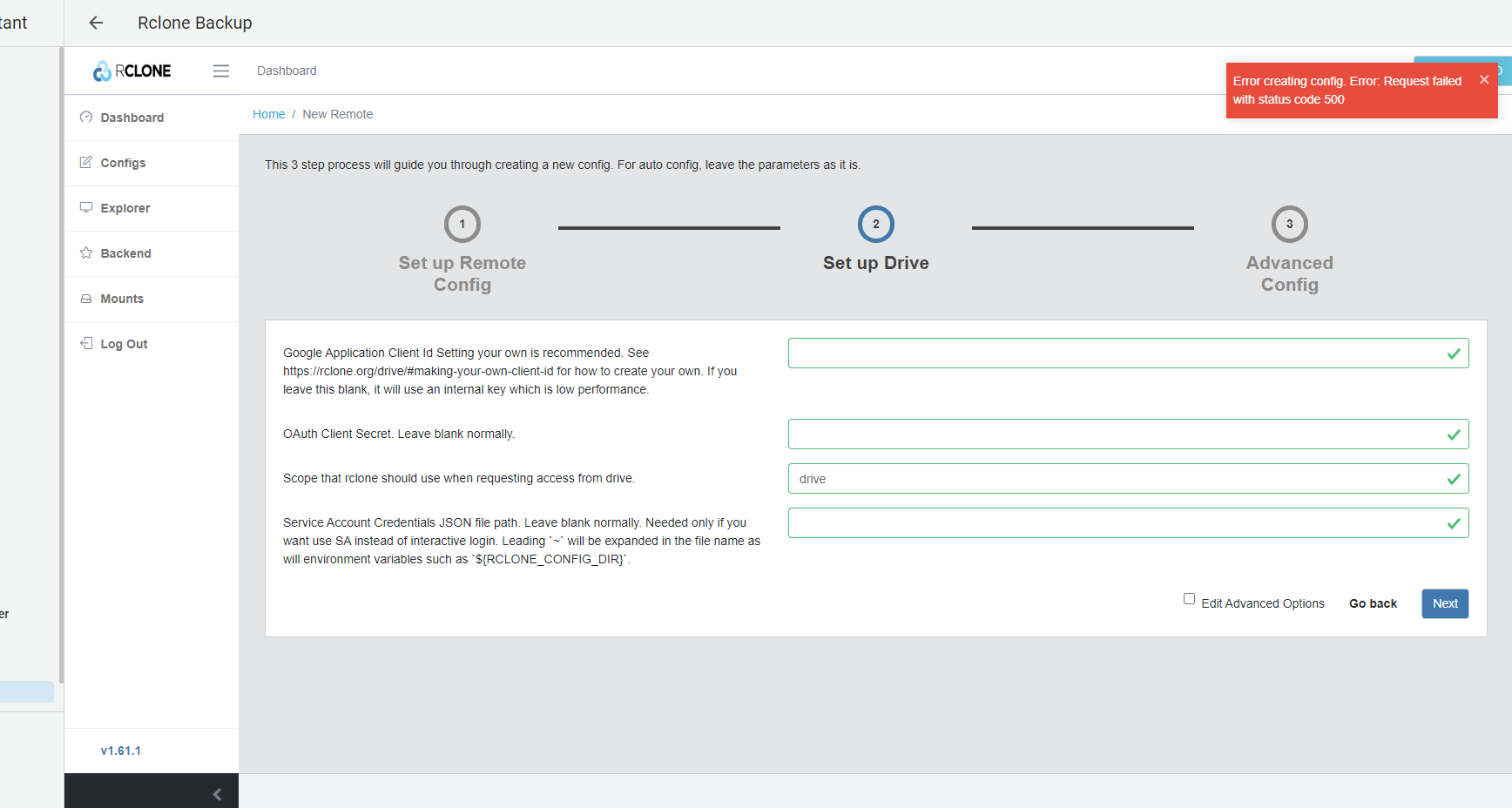Open the Explorer section
Viewport: 1512px width, 808px height.
[125, 208]
